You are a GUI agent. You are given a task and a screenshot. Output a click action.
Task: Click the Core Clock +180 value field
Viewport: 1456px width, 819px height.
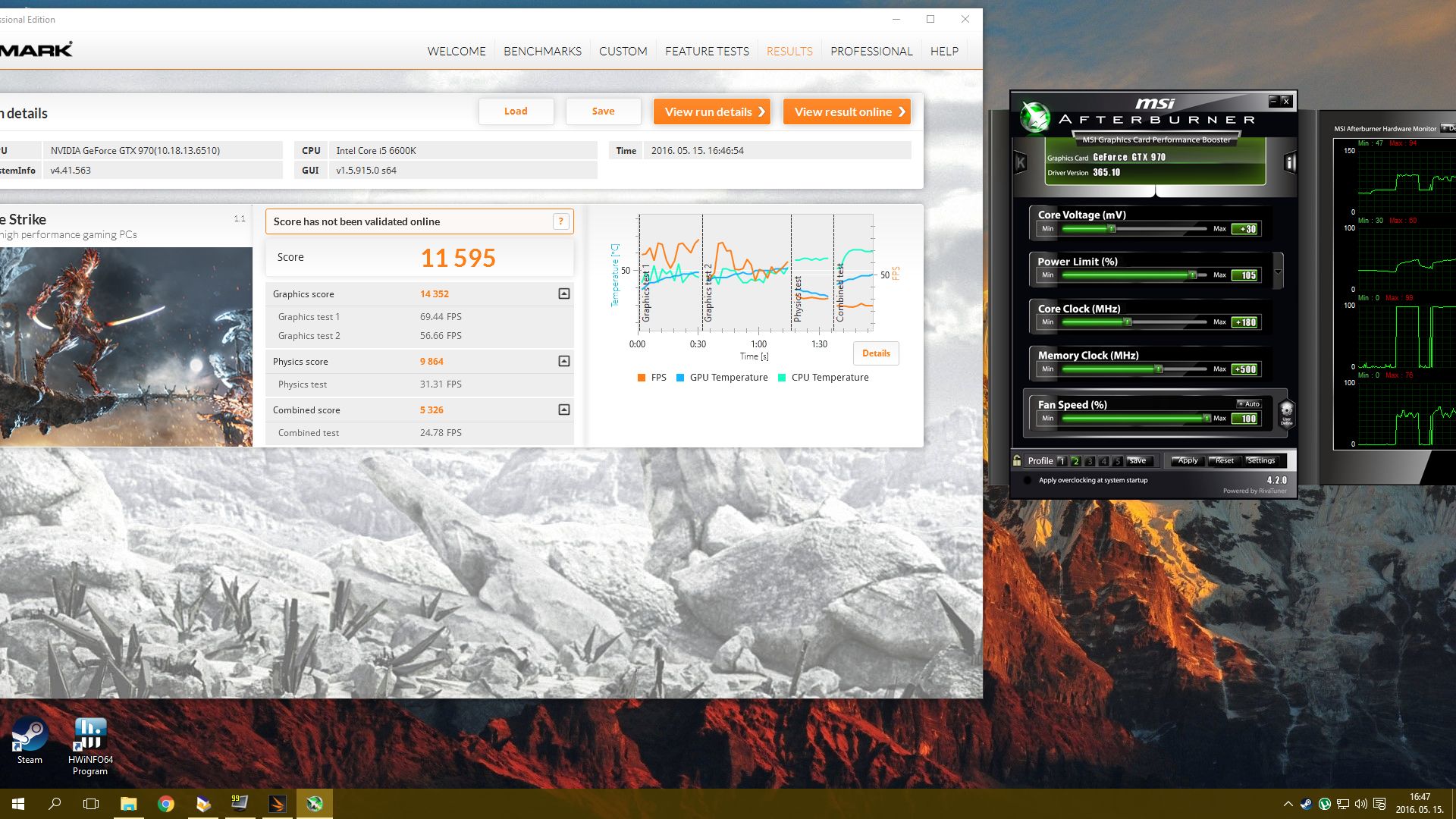click(x=1245, y=322)
